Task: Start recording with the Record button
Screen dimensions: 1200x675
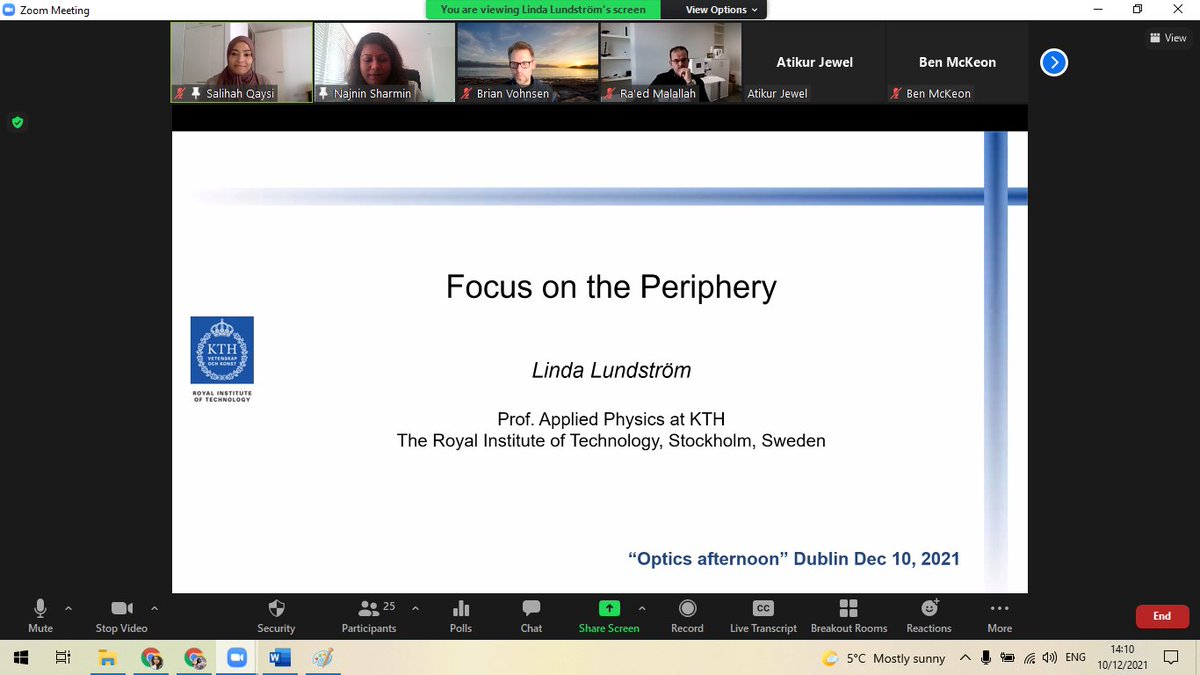Action: tap(687, 615)
